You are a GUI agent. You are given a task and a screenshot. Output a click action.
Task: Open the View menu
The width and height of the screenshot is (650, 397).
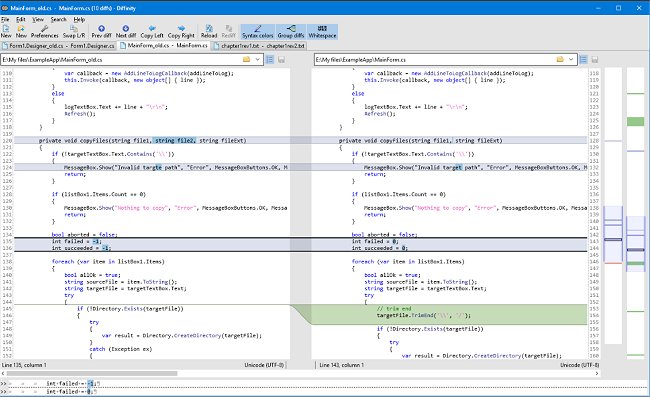click(x=38, y=19)
